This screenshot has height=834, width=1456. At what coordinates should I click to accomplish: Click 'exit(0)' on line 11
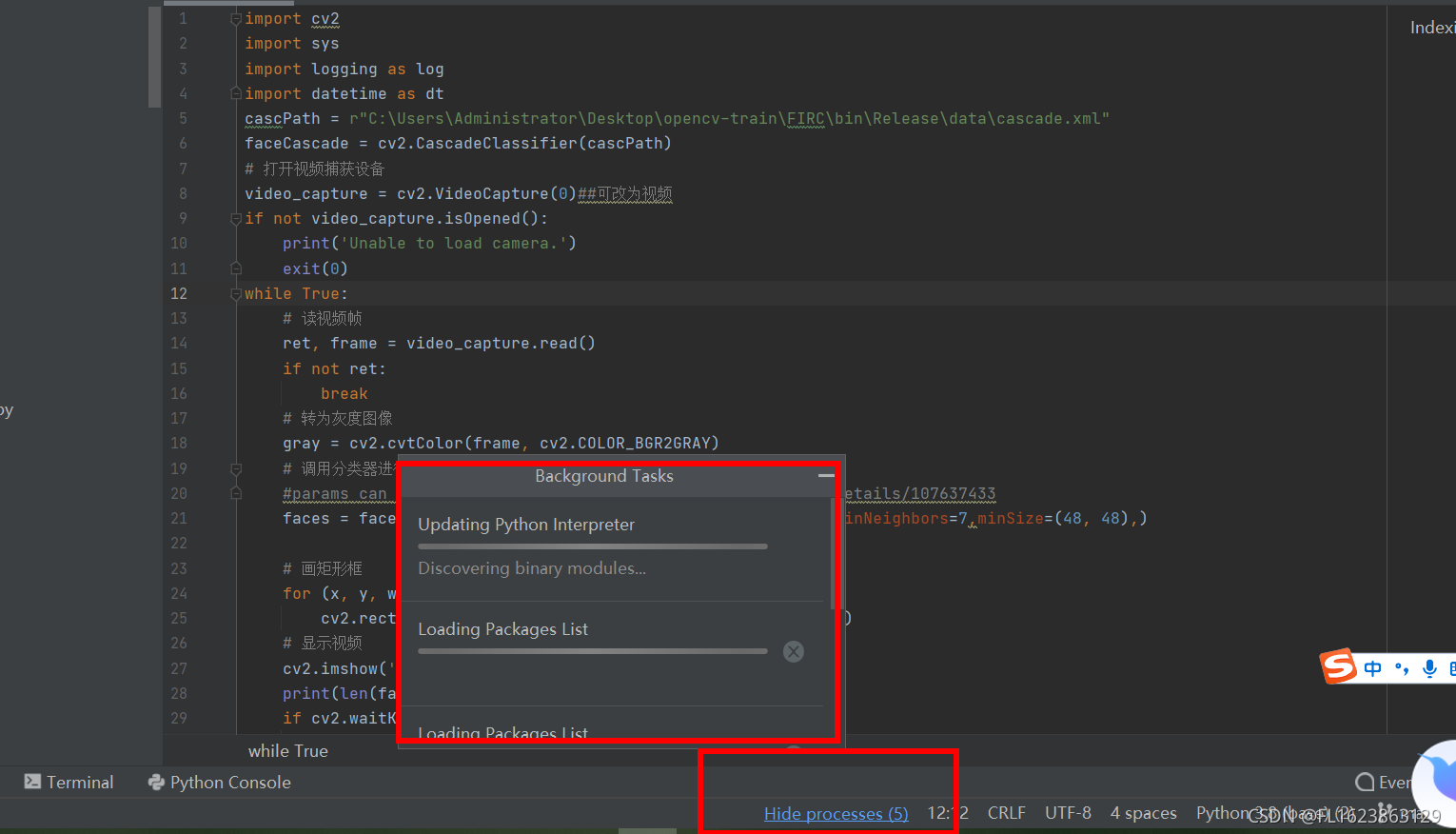(316, 268)
